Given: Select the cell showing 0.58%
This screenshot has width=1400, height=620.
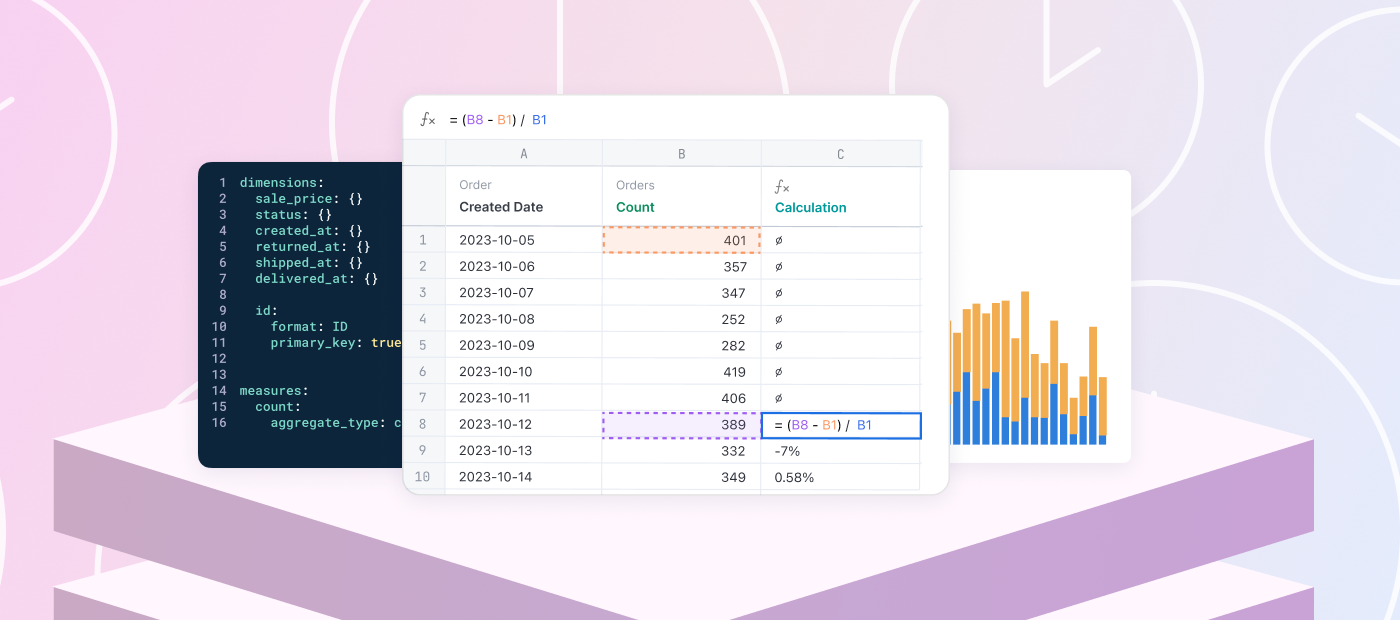Looking at the screenshot, I should [840, 478].
